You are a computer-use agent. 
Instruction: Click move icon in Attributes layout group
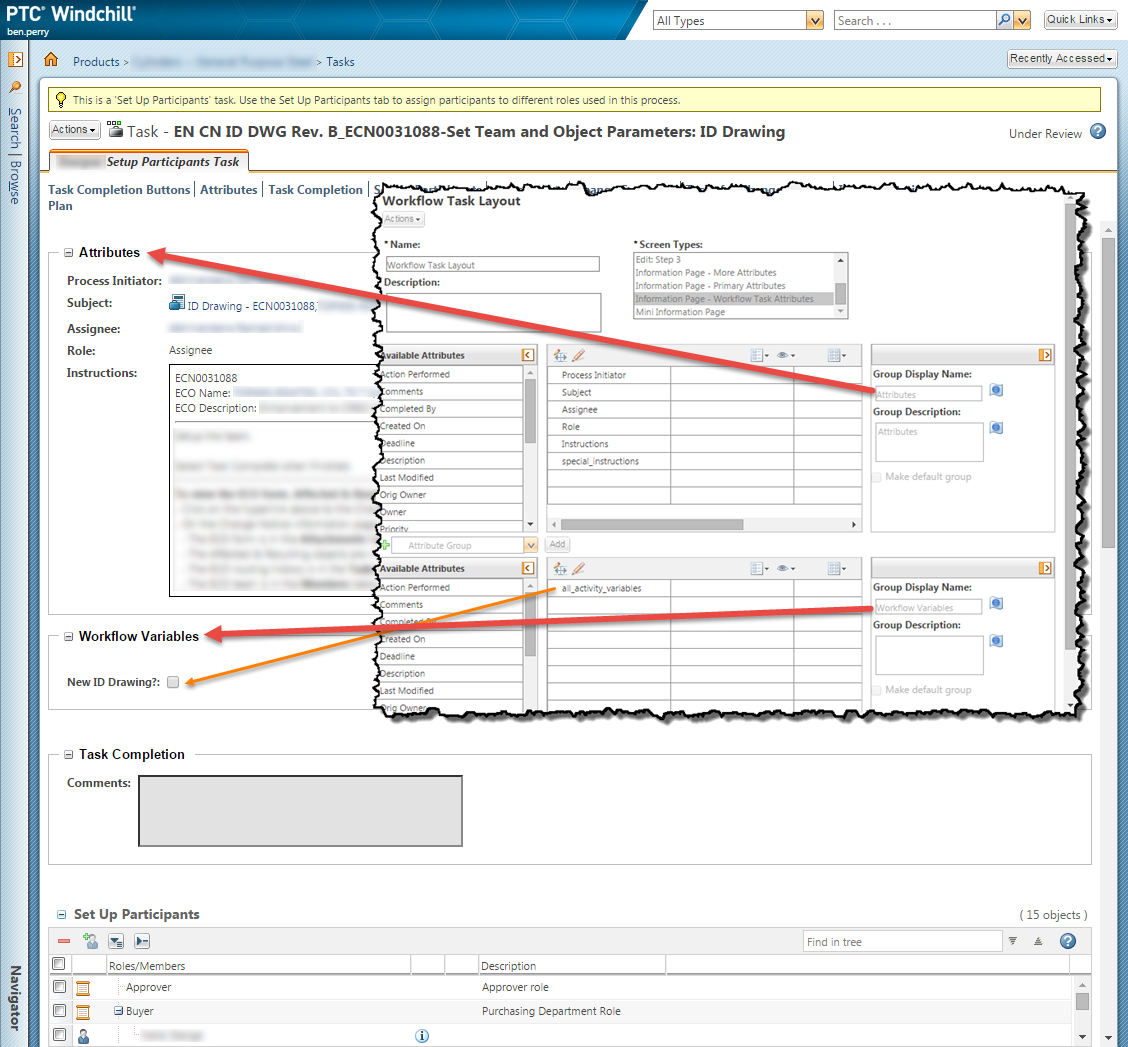click(x=560, y=355)
